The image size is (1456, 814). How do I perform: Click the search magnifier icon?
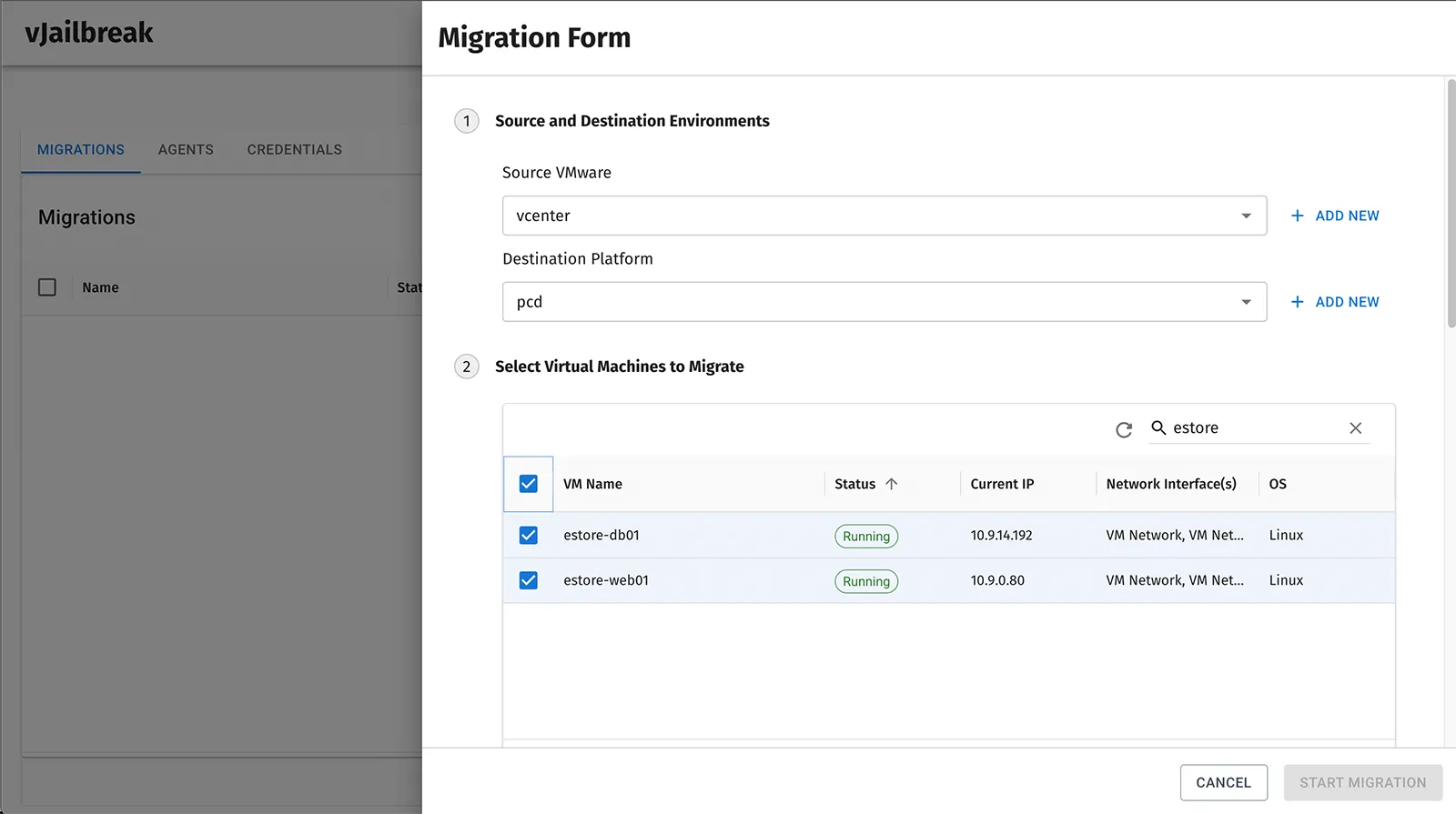[1158, 427]
